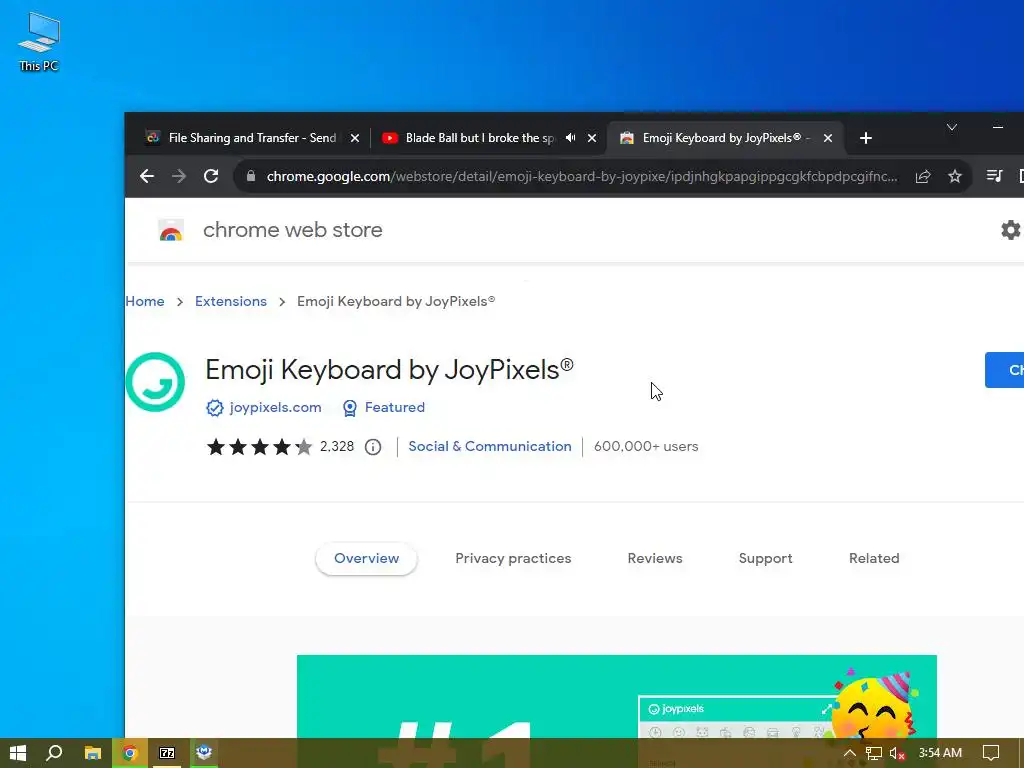Open Windows Start menu
The height and width of the screenshot is (768, 1024).
[x=18, y=753]
